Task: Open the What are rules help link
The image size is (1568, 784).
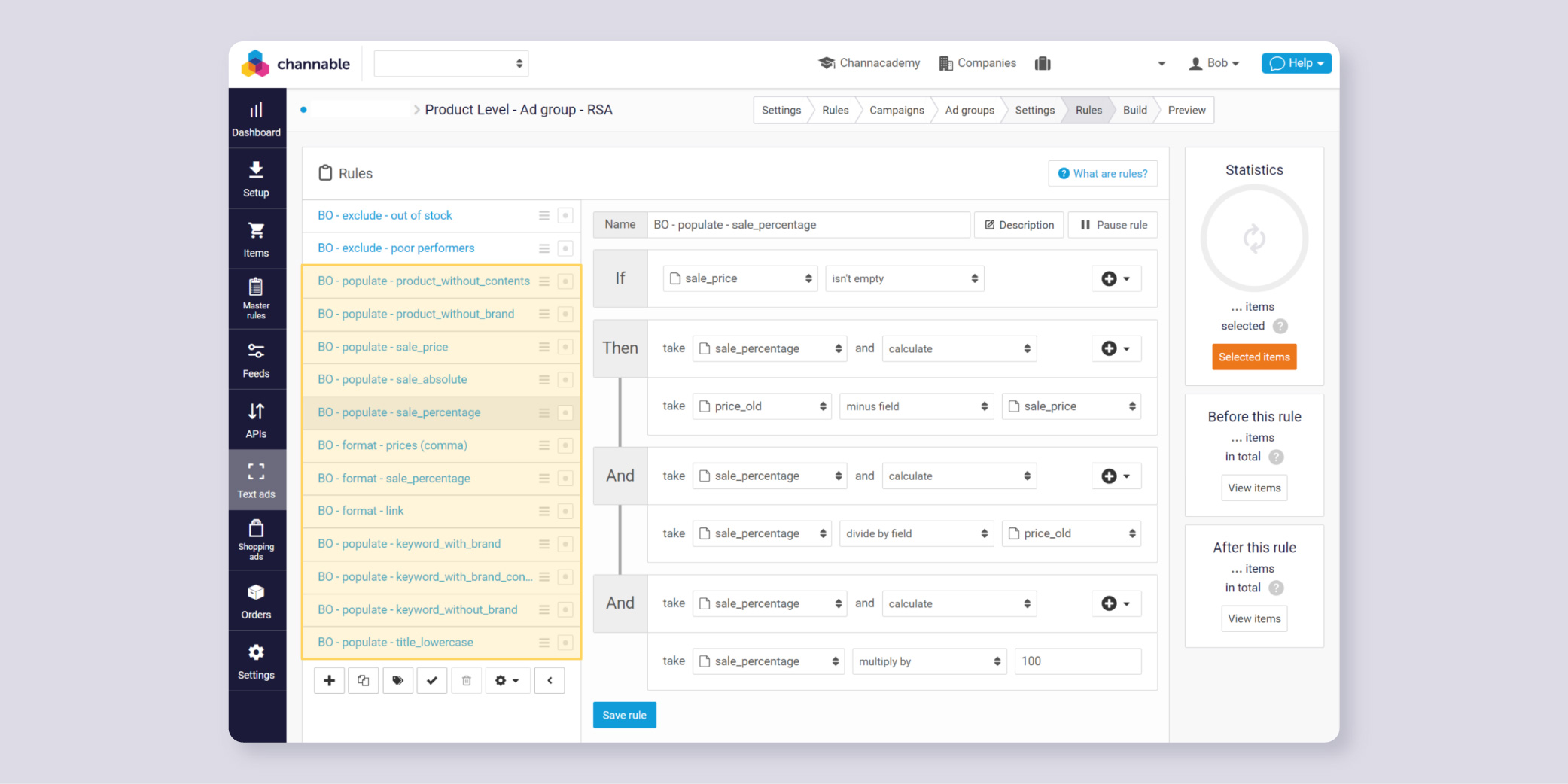Action: pyautogui.click(x=1102, y=173)
